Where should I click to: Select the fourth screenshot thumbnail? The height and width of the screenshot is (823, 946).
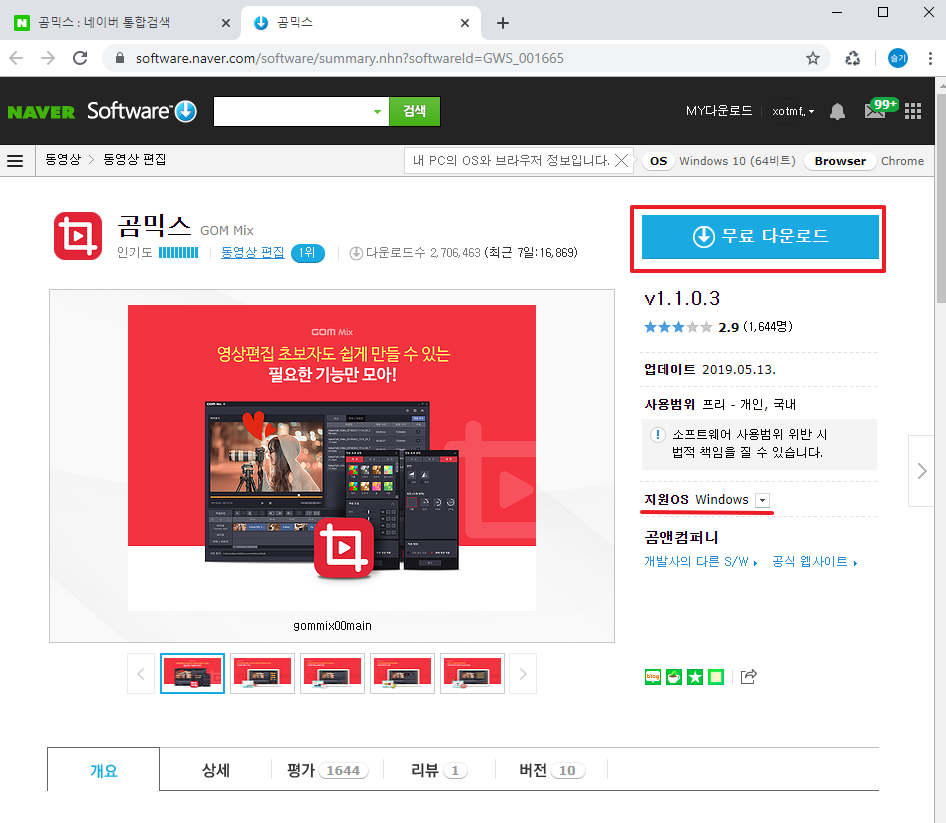coord(402,673)
